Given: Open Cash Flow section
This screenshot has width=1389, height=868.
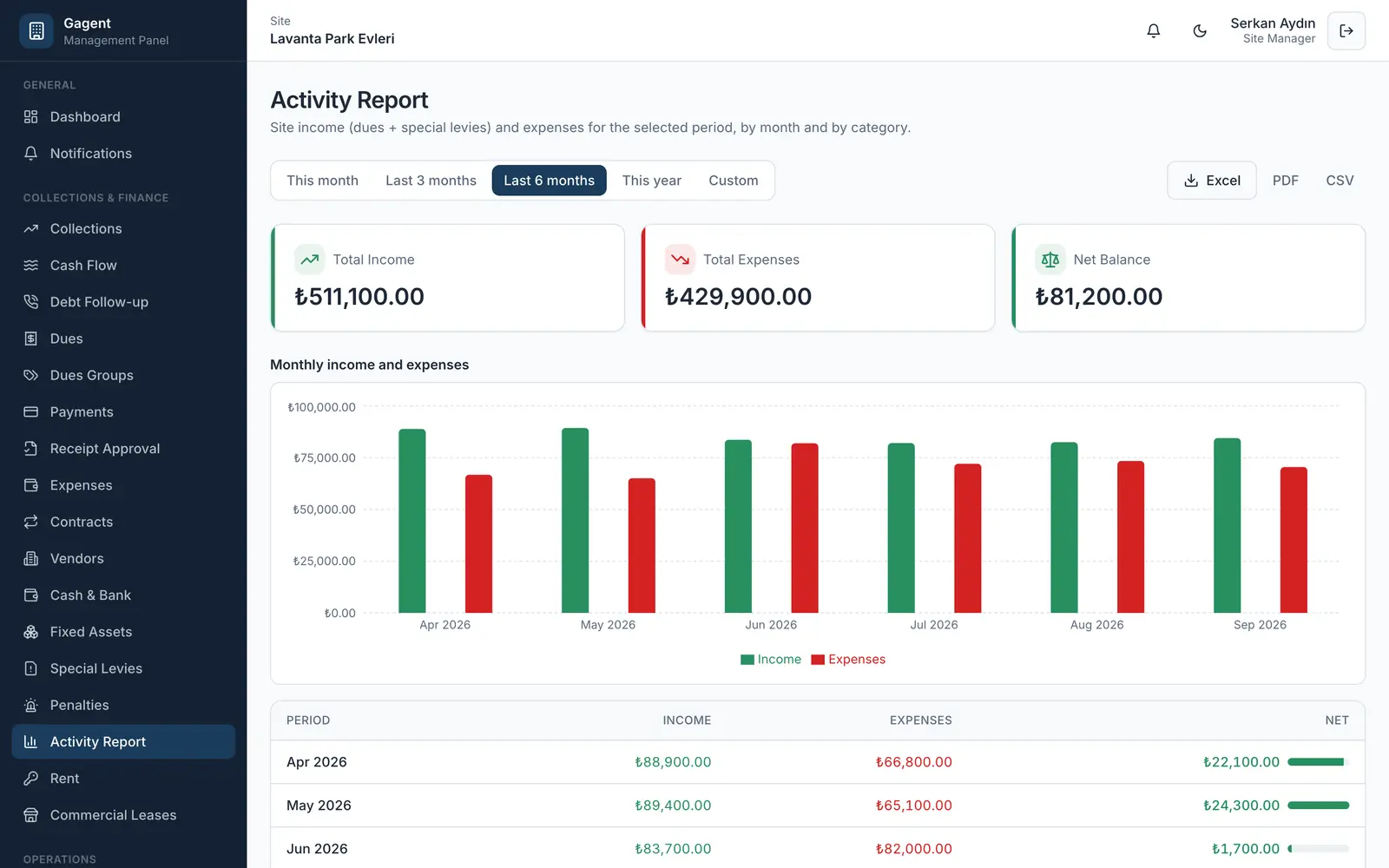Looking at the screenshot, I should (123, 265).
